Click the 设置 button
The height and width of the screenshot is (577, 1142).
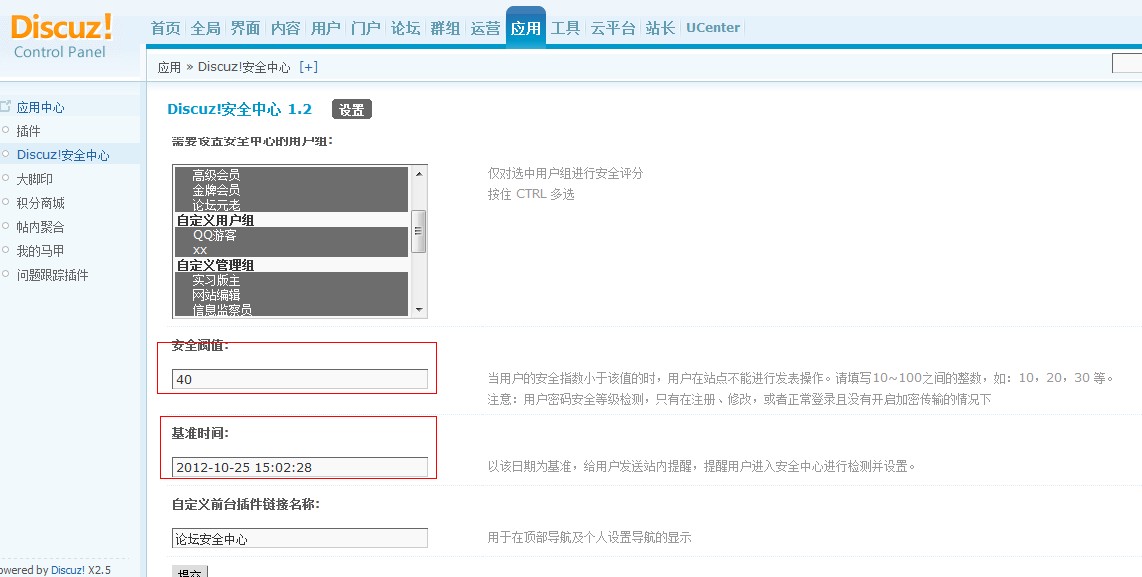tap(352, 109)
